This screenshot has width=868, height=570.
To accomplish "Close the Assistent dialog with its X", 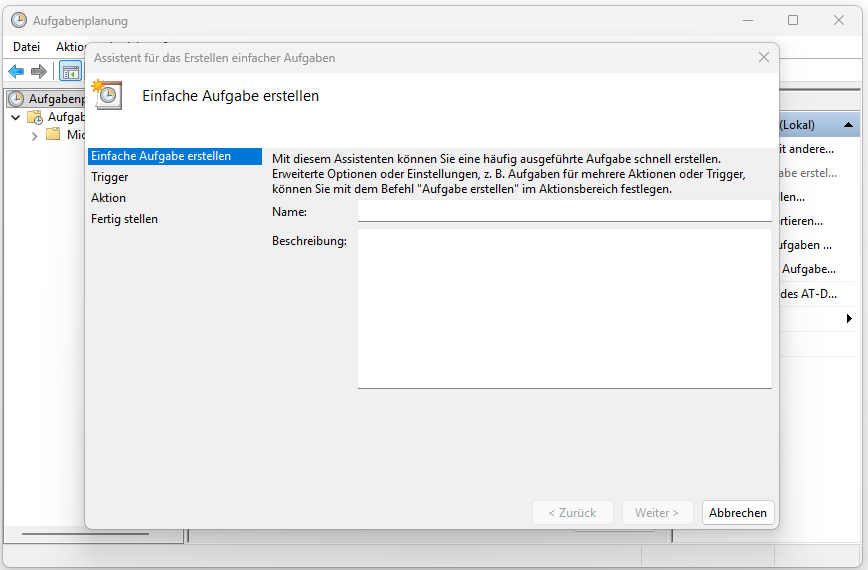I will [x=764, y=58].
